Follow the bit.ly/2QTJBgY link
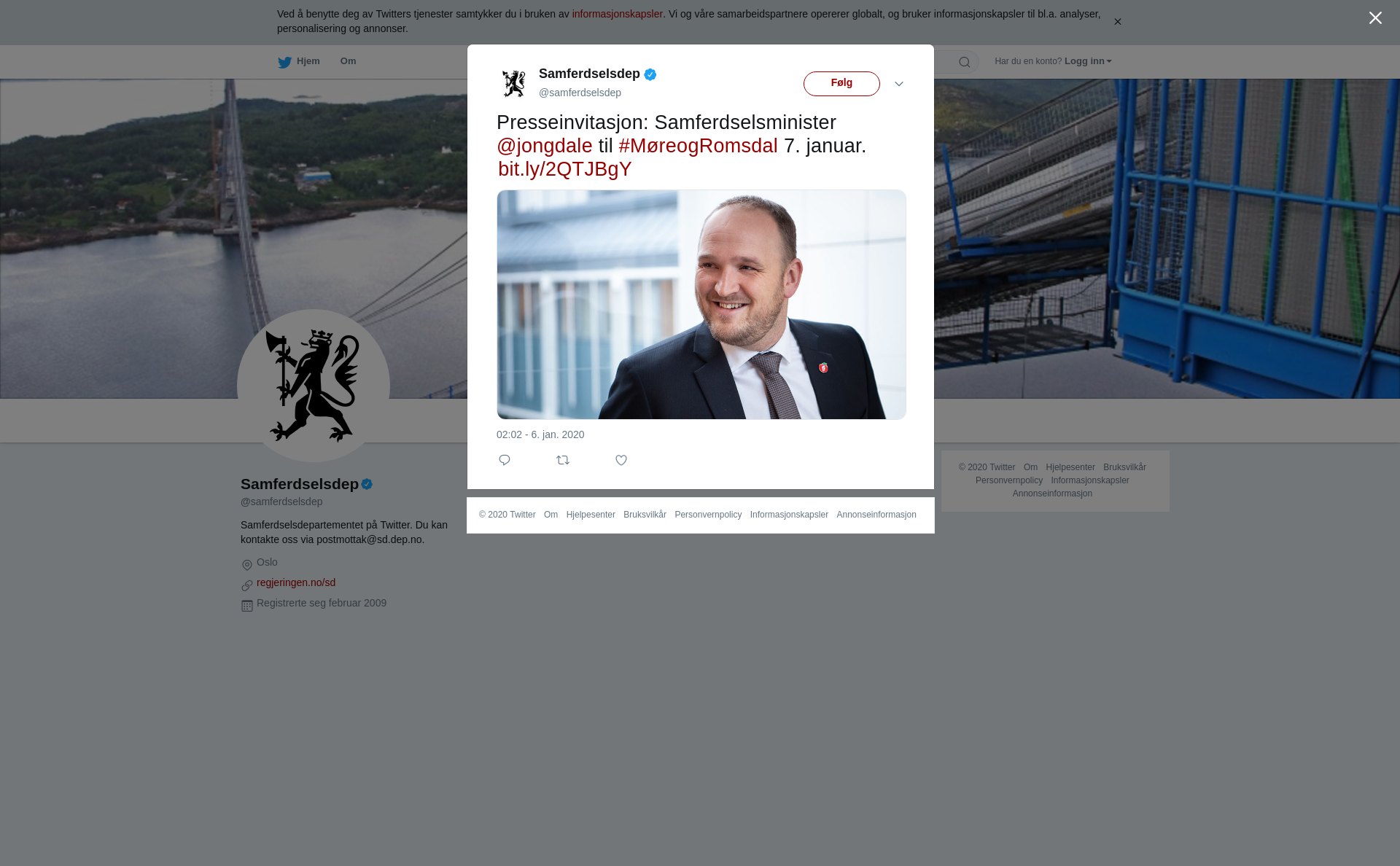This screenshot has width=1400, height=866. pyautogui.click(x=565, y=169)
